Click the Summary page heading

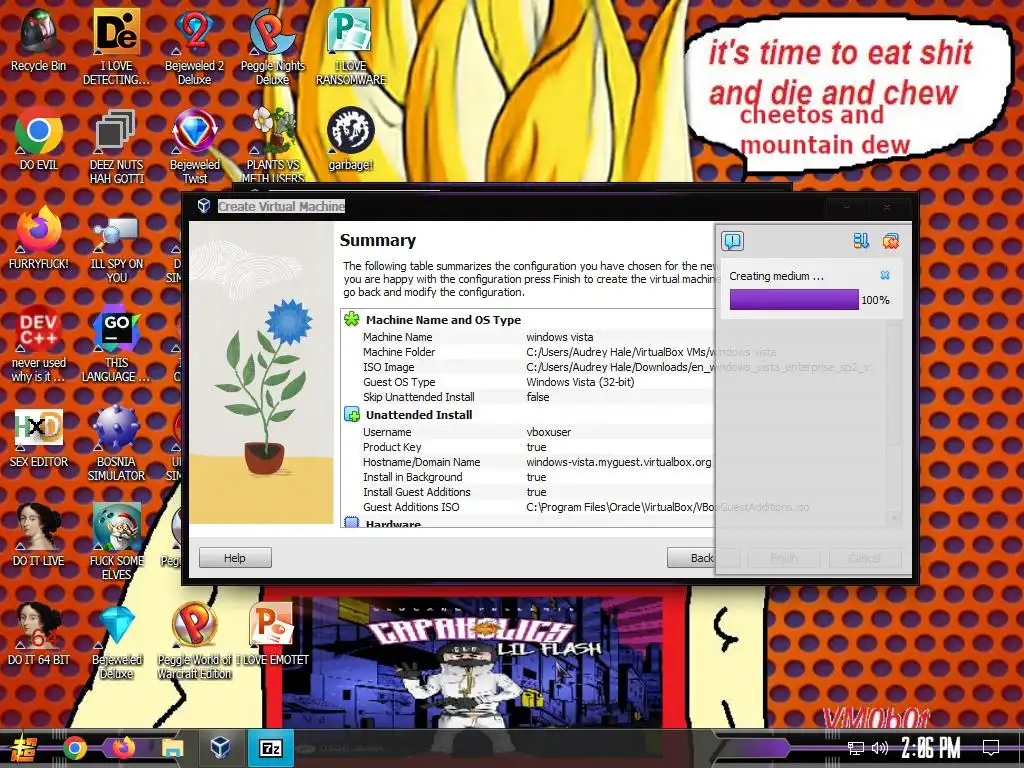click(377, 240)
